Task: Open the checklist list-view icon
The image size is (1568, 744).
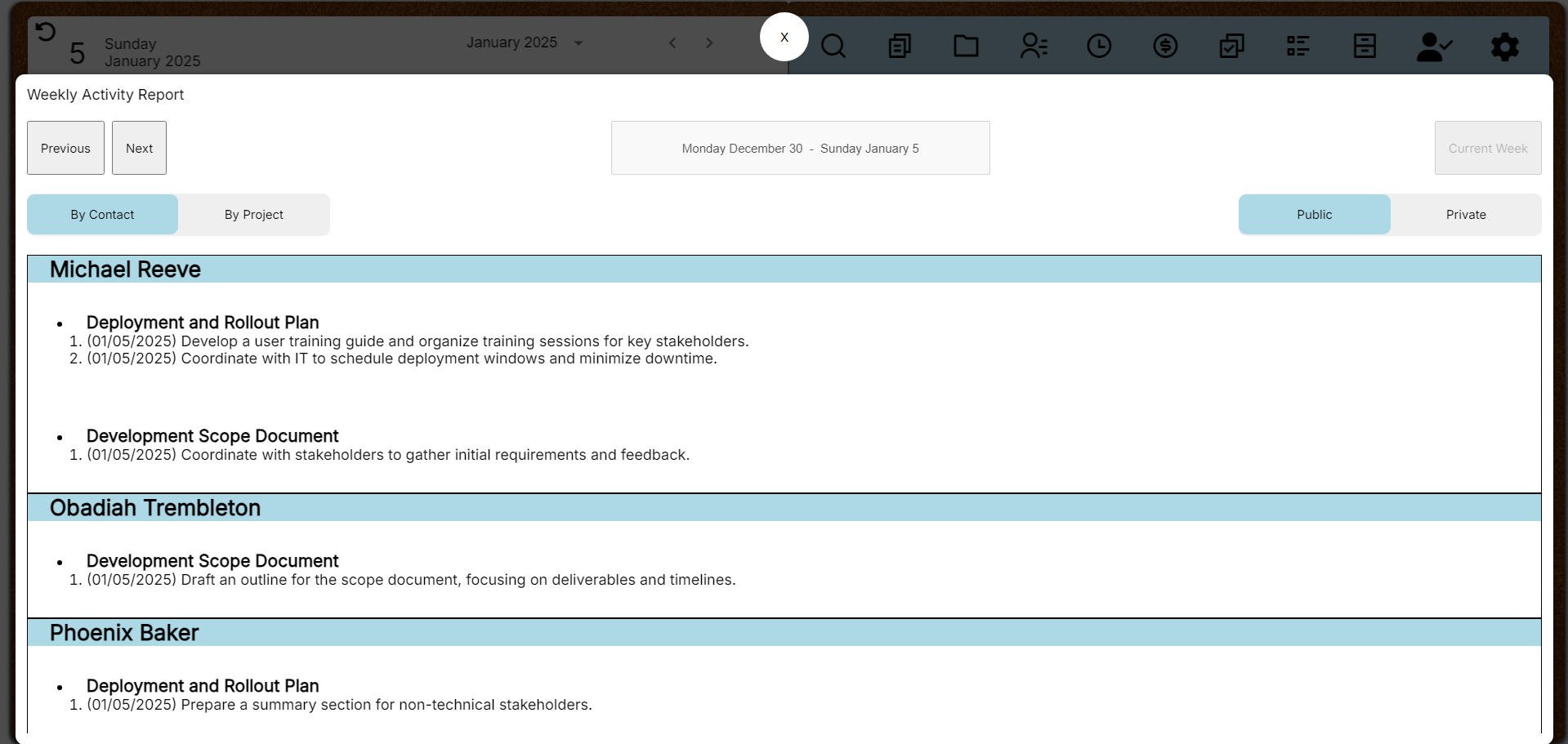Action: click(x=1298, y=46)
